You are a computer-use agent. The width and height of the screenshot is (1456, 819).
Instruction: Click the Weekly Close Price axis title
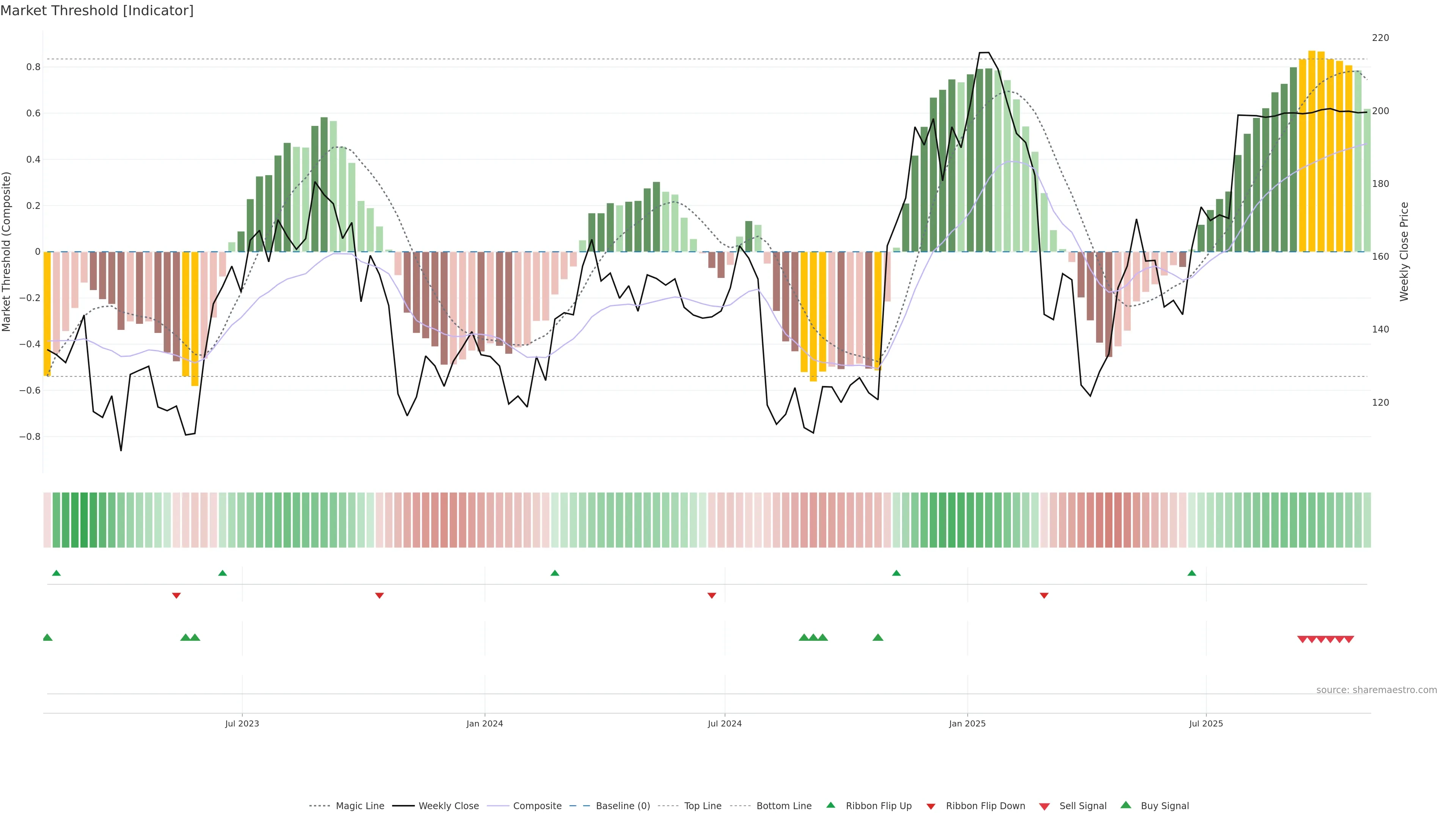pos(1404,251)
